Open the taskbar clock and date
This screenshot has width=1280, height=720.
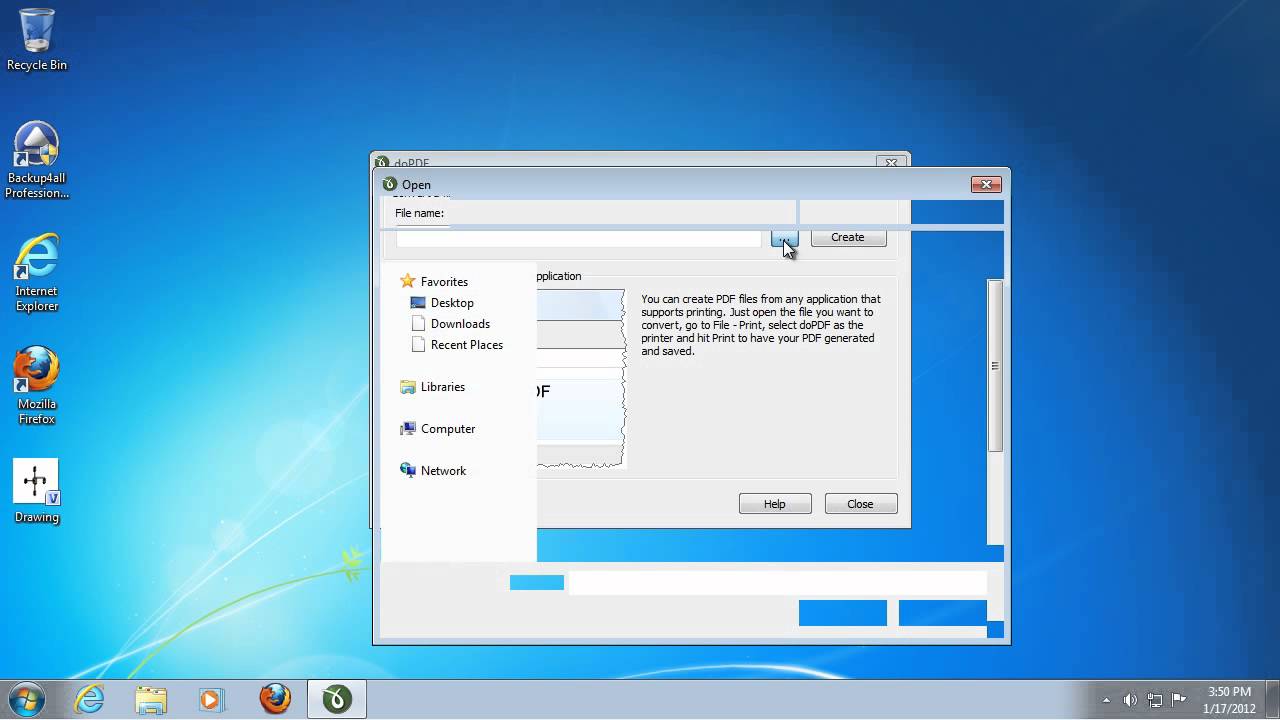coord(1229,700)
